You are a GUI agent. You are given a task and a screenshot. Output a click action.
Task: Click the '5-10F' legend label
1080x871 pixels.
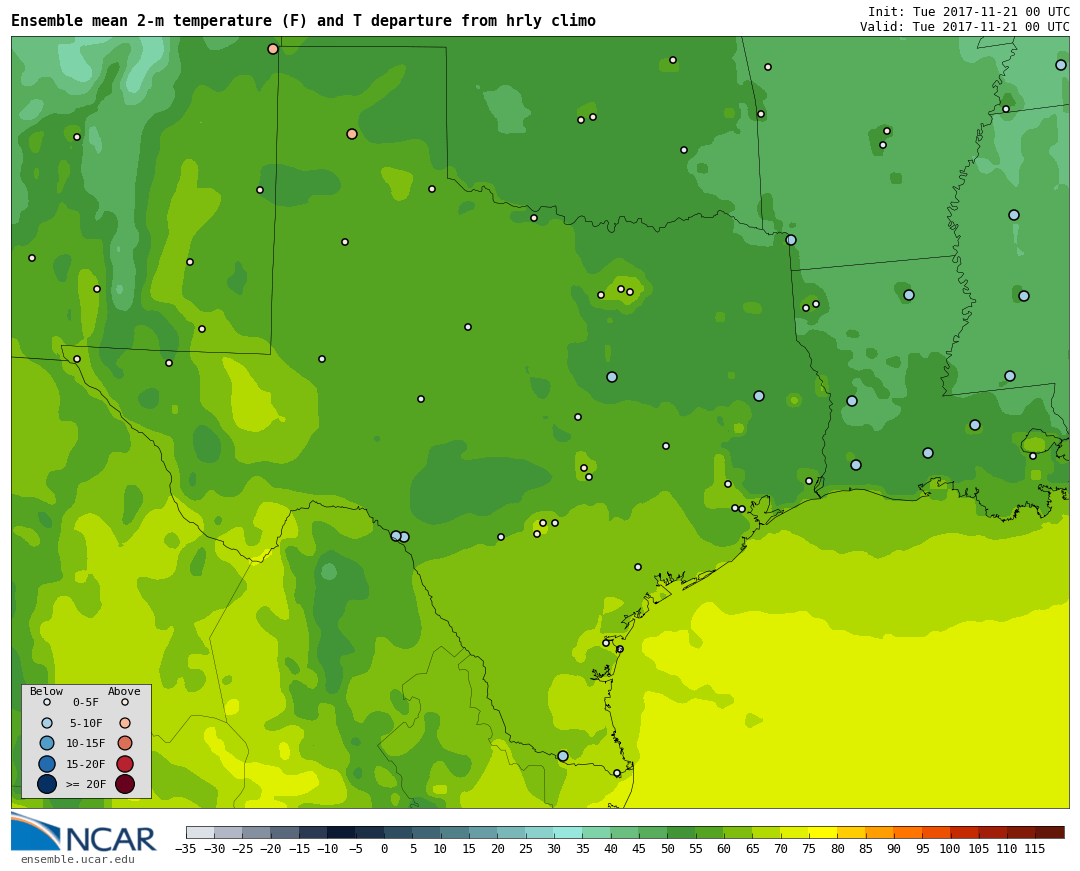pyautogui.click(x=86, y=723)
